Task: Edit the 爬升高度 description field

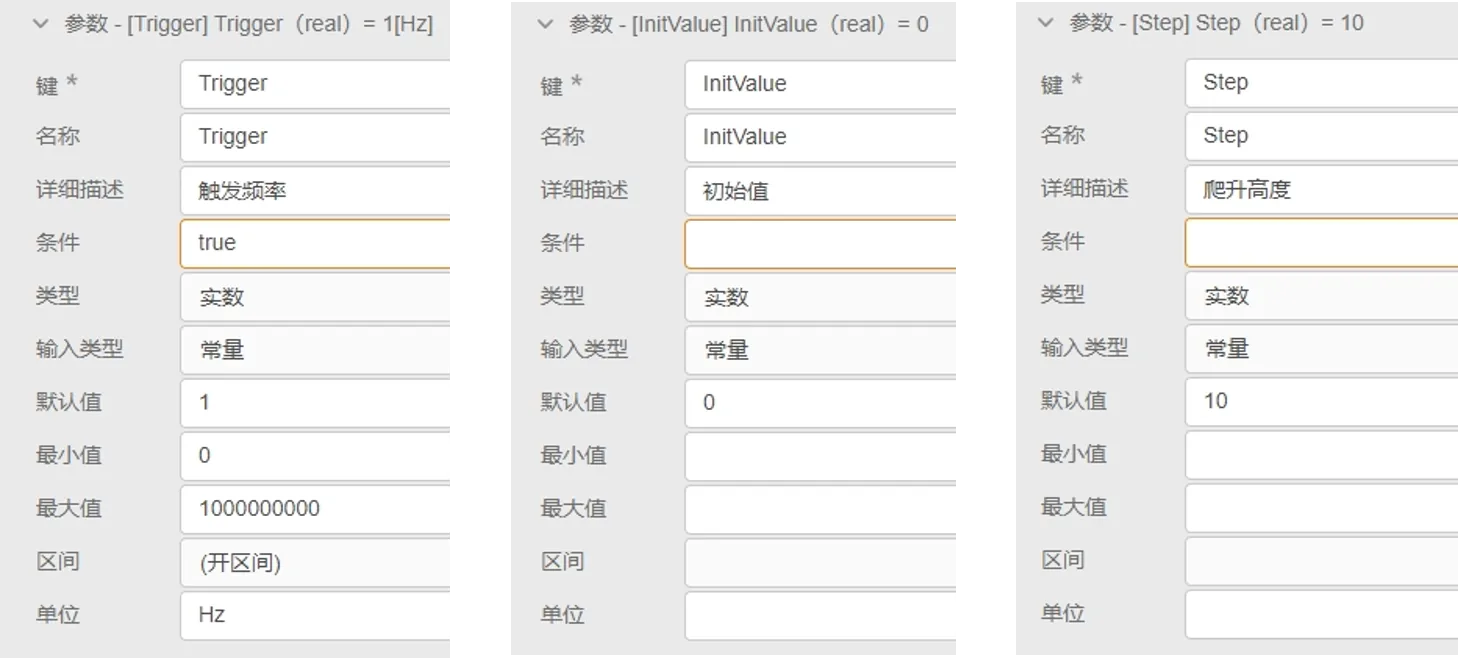Action: (x=1321, y=189)
